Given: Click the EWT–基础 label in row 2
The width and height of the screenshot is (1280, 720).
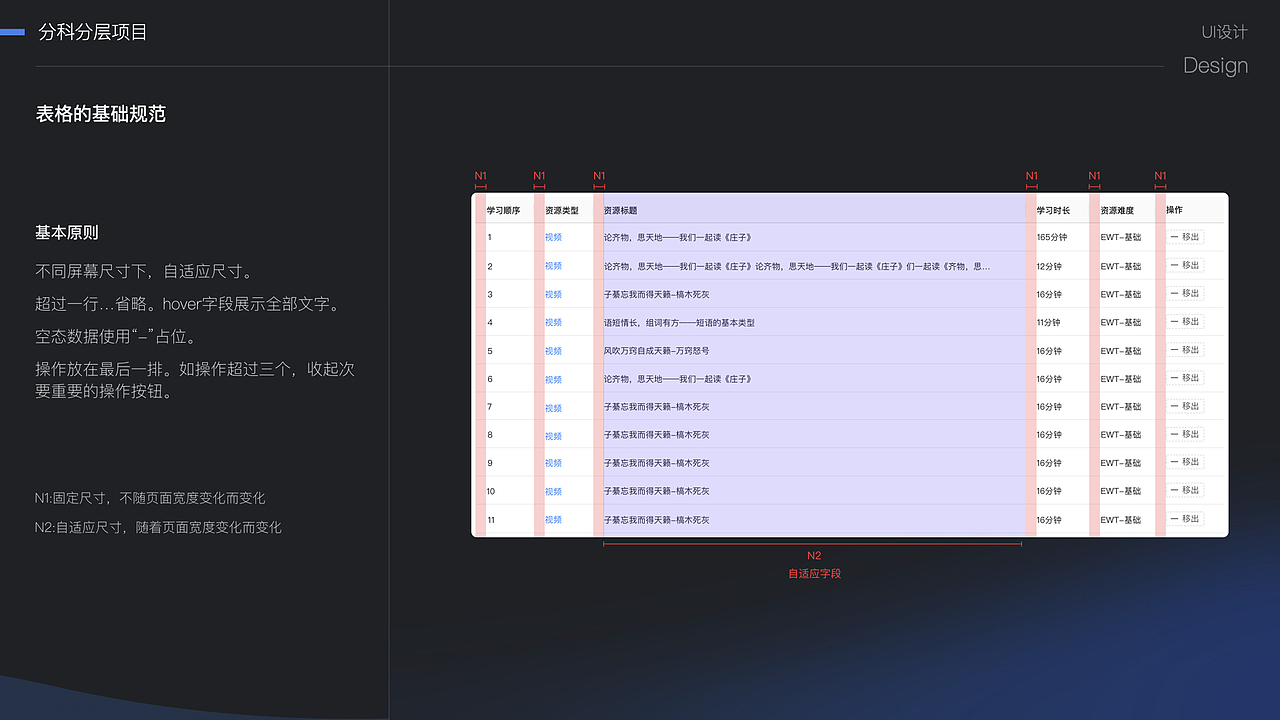Looking at the screenshot, I should pyautogui.click(x=1119, y=265).
